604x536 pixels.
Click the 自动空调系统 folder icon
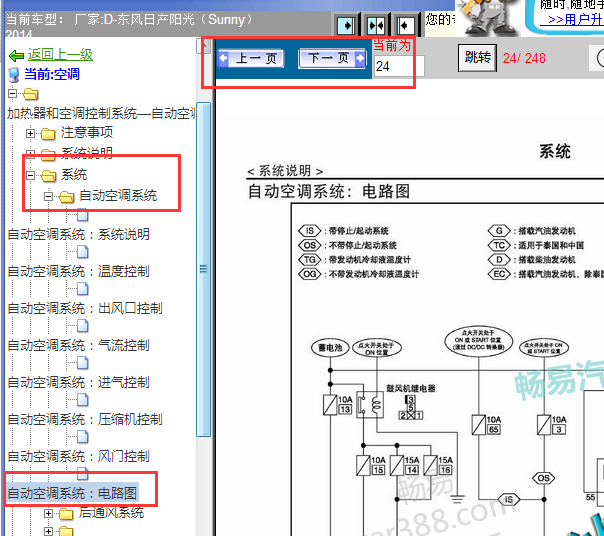pos(66,197)
